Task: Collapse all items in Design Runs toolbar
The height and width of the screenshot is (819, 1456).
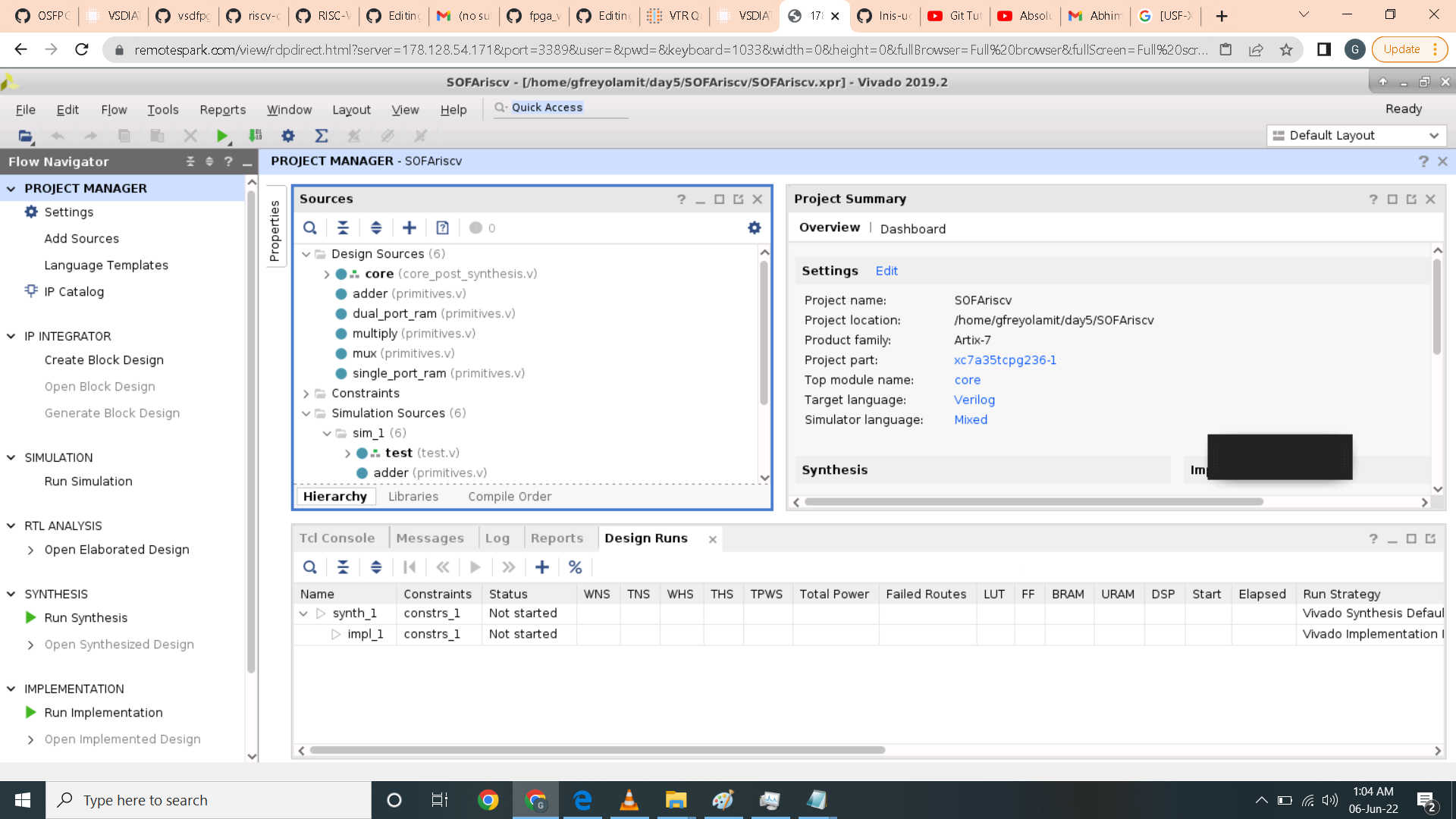Action: point(343,566)
